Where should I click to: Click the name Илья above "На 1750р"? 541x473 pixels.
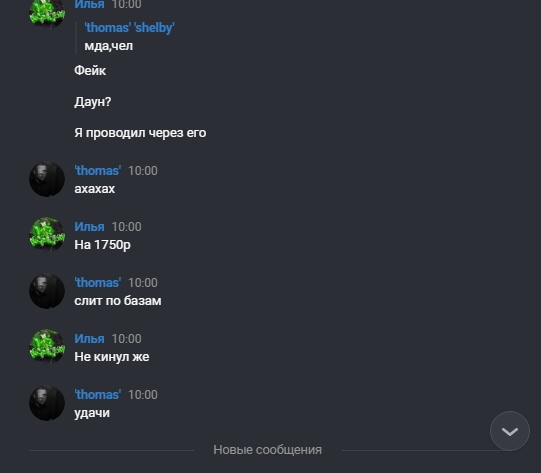pos(89,227)
